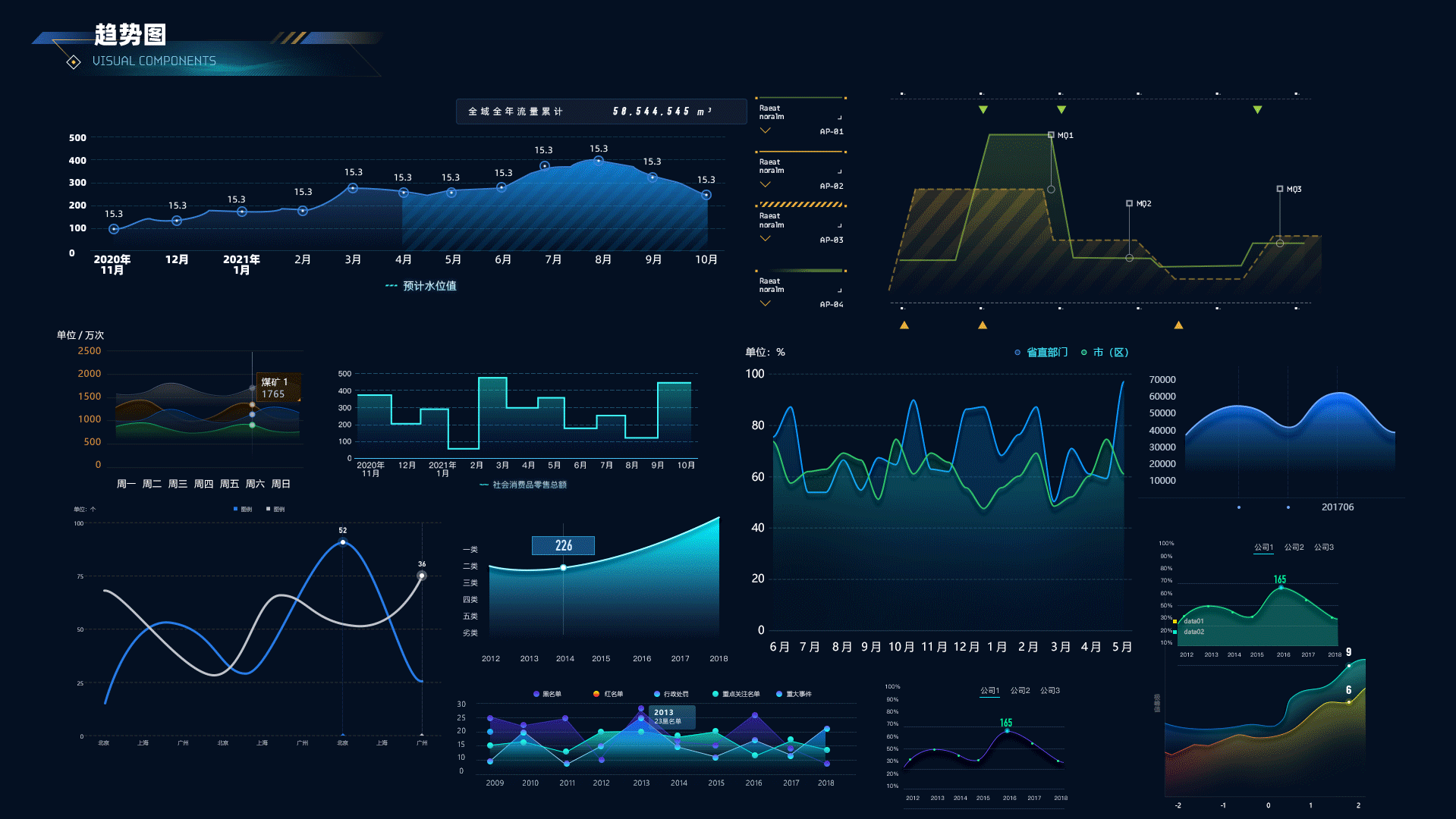Click the data point labeled 52

coord(343,542)
